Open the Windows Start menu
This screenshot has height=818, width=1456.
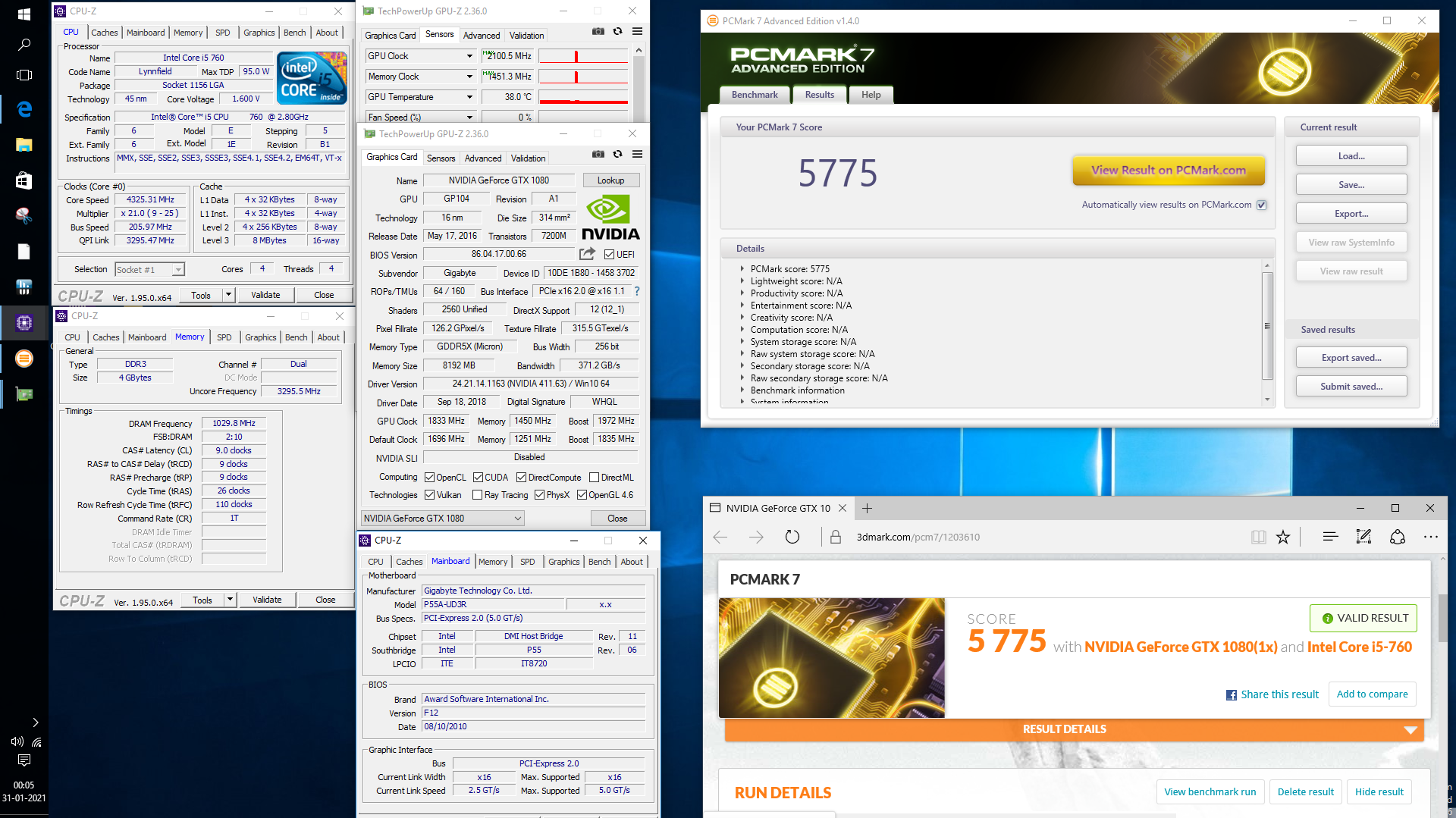(x=24, y=14)
